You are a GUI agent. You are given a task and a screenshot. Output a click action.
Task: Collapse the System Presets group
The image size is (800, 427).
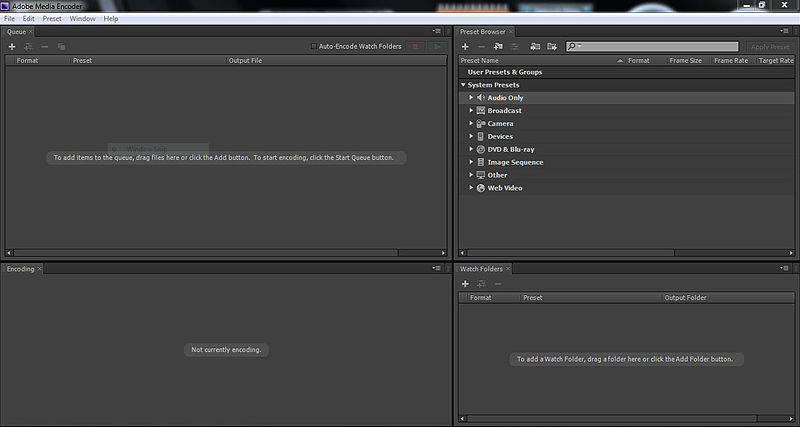click(x=463, y=85)
